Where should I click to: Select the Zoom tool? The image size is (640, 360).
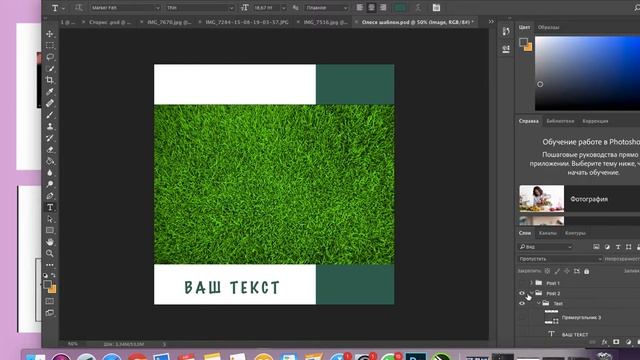50,253
